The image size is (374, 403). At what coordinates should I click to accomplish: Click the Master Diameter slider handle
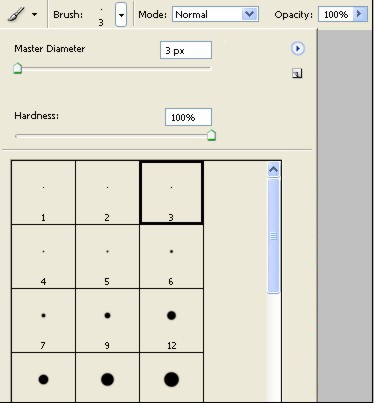pyautogui.click(x=17, y=68)
